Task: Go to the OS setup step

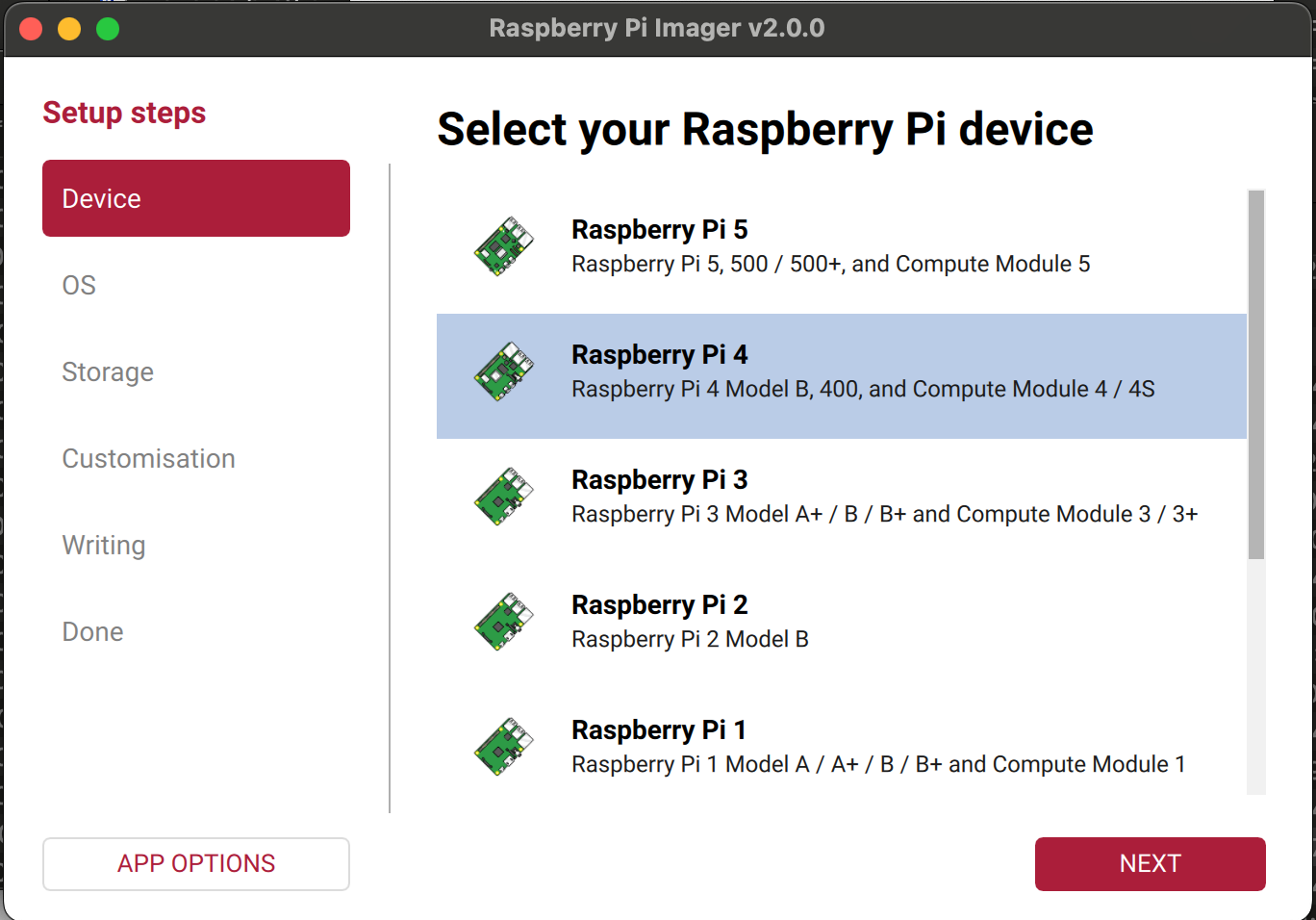Action: [79, 286]
